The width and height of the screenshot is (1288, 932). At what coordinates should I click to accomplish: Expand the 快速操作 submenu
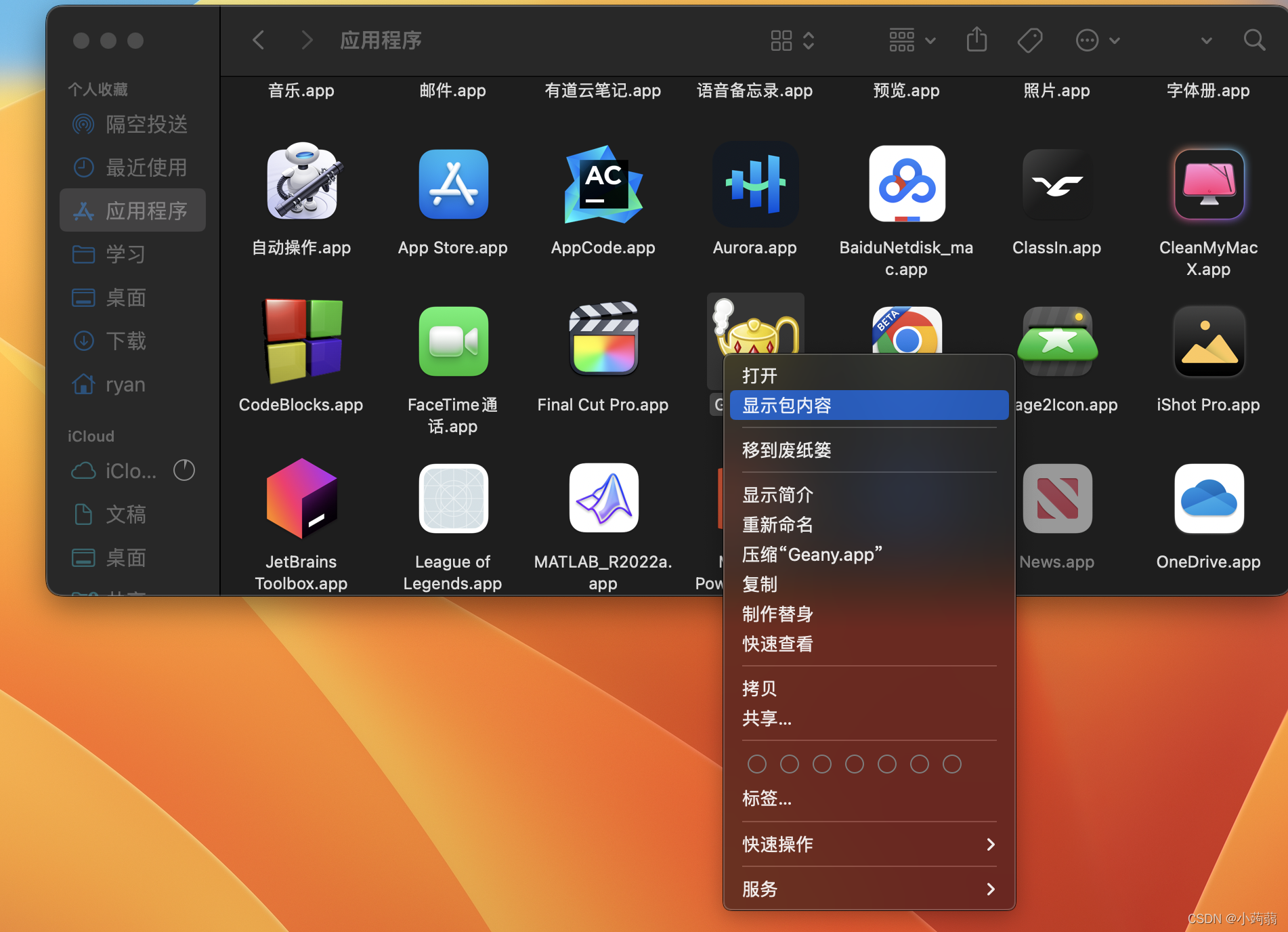coord(777,845)
